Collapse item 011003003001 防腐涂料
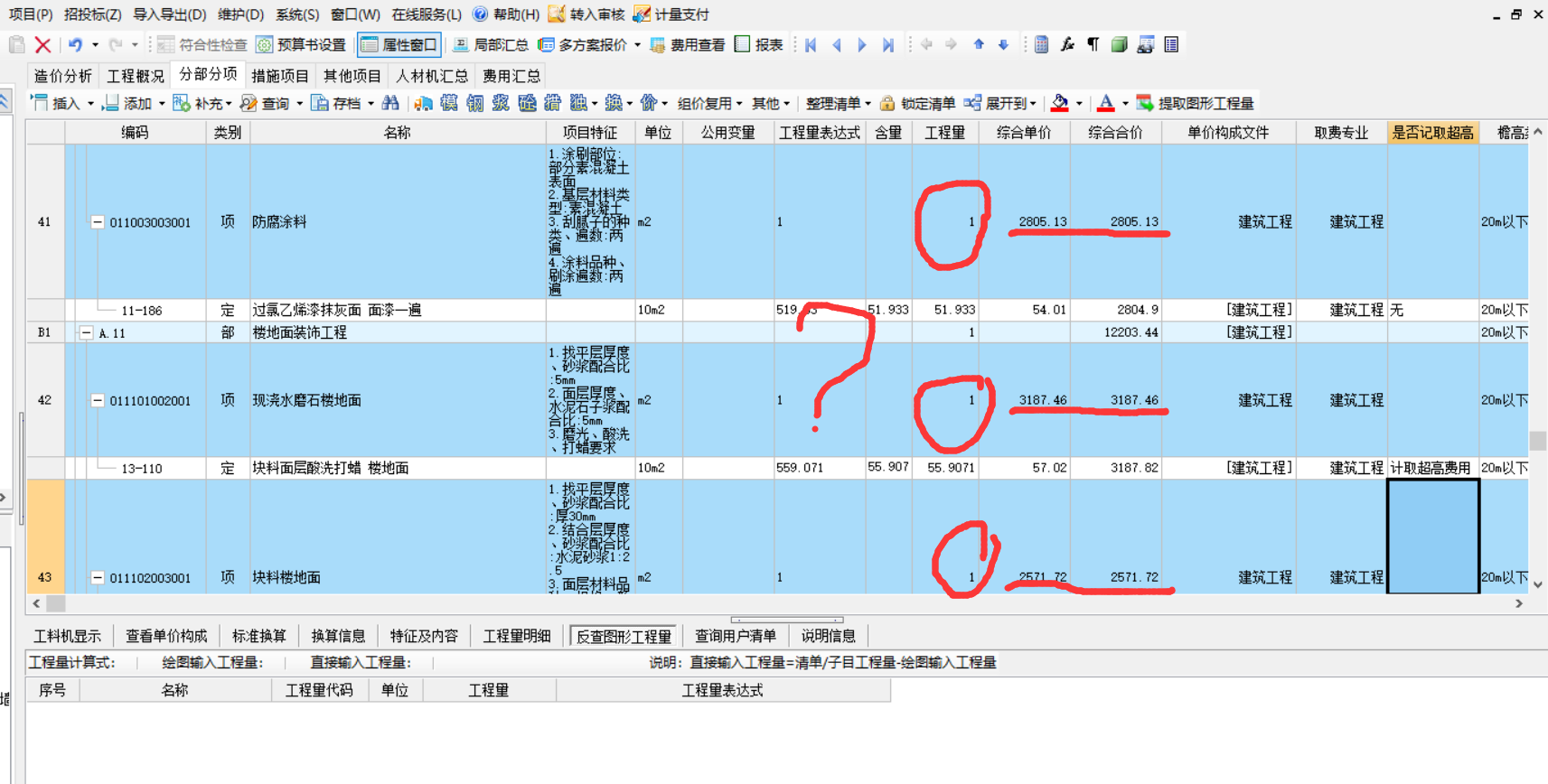 [98, 222]
